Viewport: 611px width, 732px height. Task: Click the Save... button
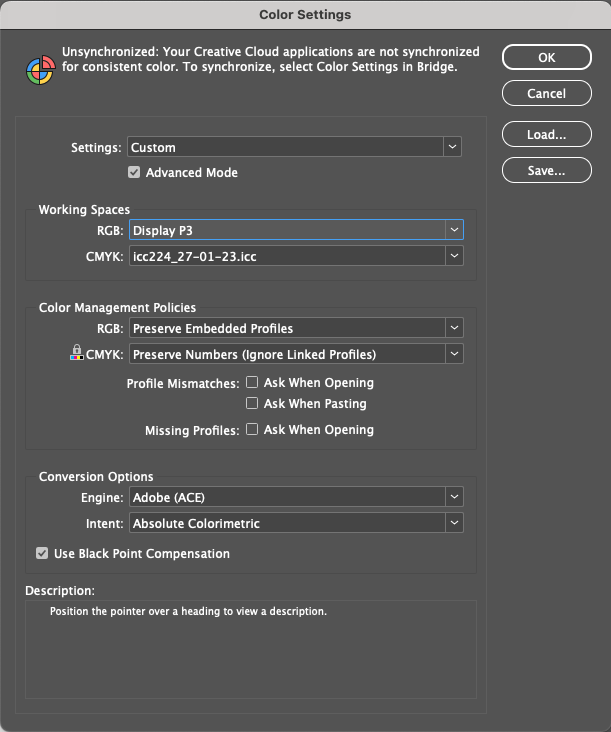(x=547, y=170)
